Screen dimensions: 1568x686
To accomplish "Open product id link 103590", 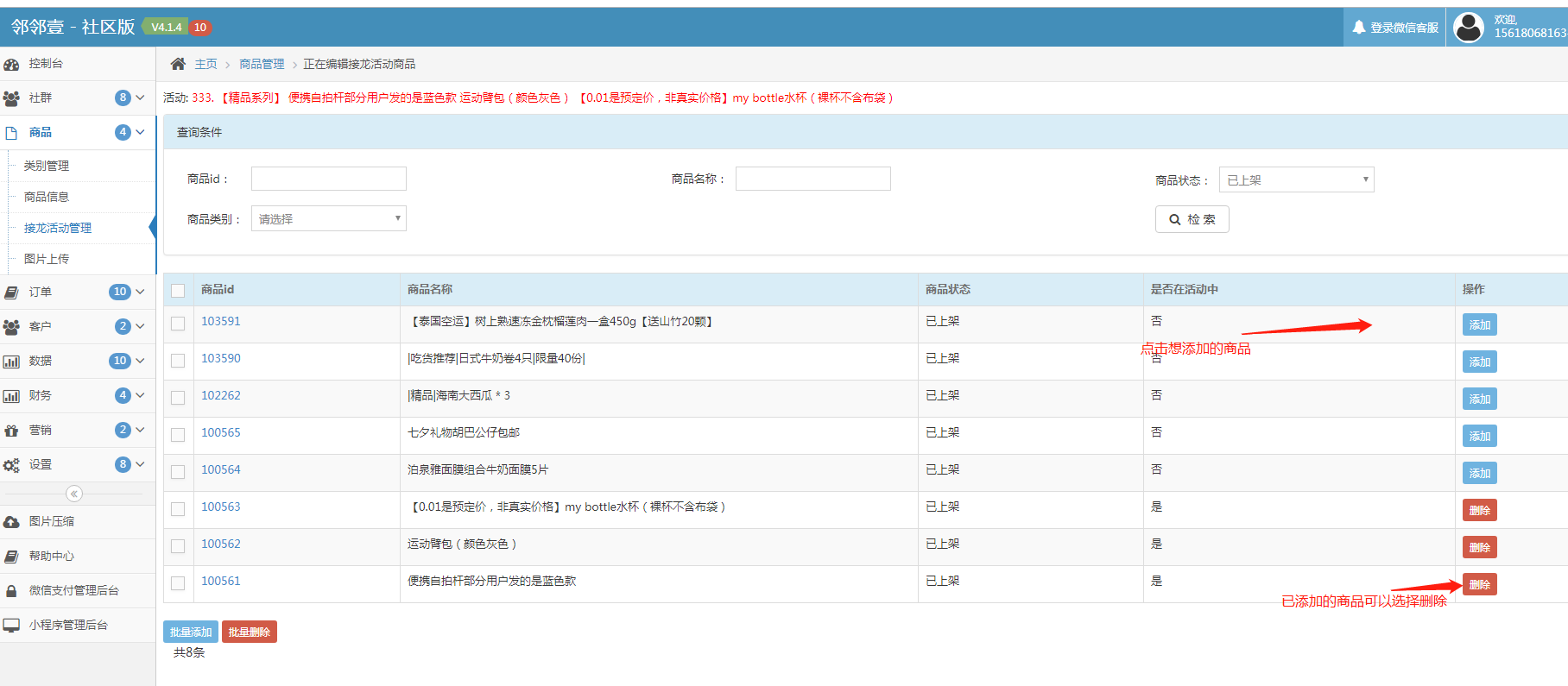I will coord(221,358).
